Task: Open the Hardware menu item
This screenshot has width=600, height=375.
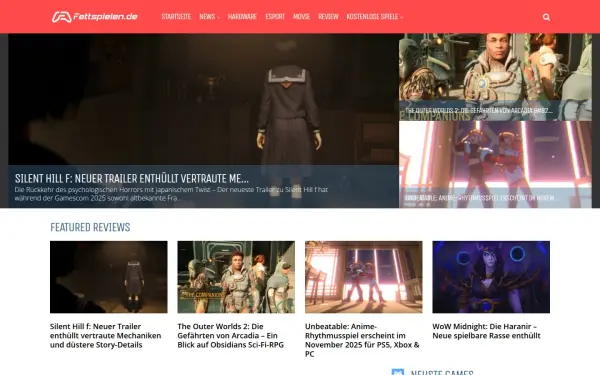Action: pos(242,16)
